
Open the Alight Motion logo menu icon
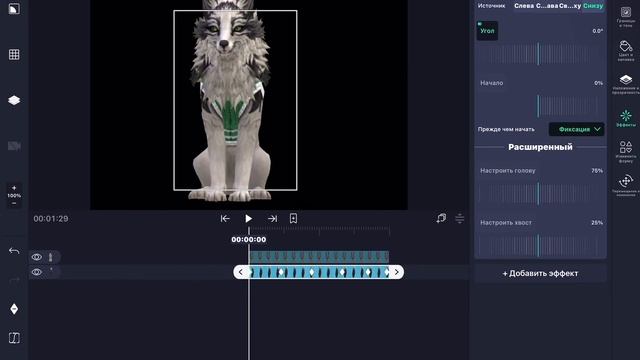(x=14, y=9)
